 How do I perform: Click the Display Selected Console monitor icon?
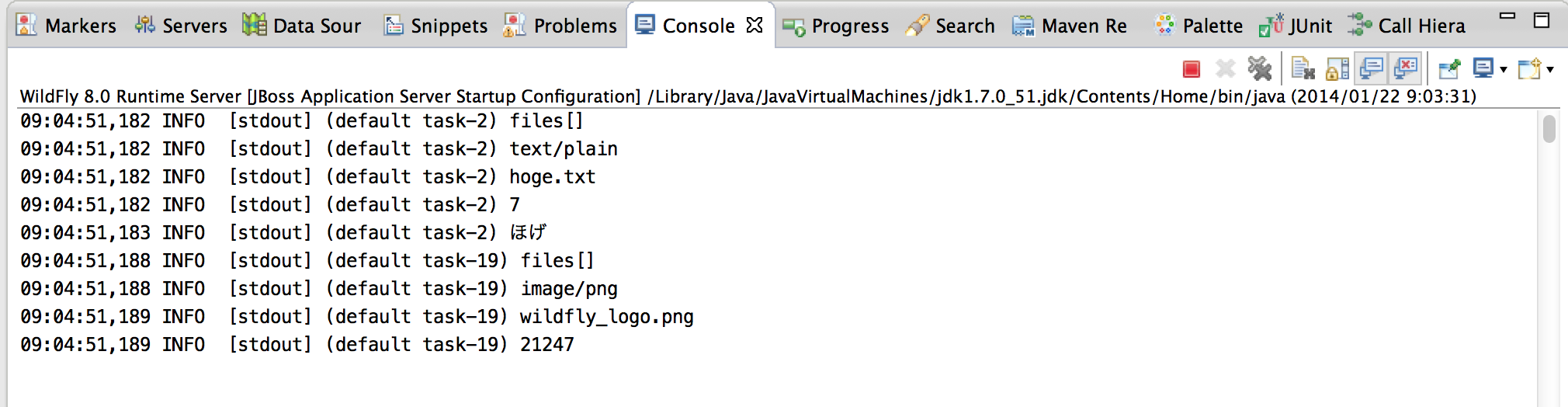[1483, 68]
